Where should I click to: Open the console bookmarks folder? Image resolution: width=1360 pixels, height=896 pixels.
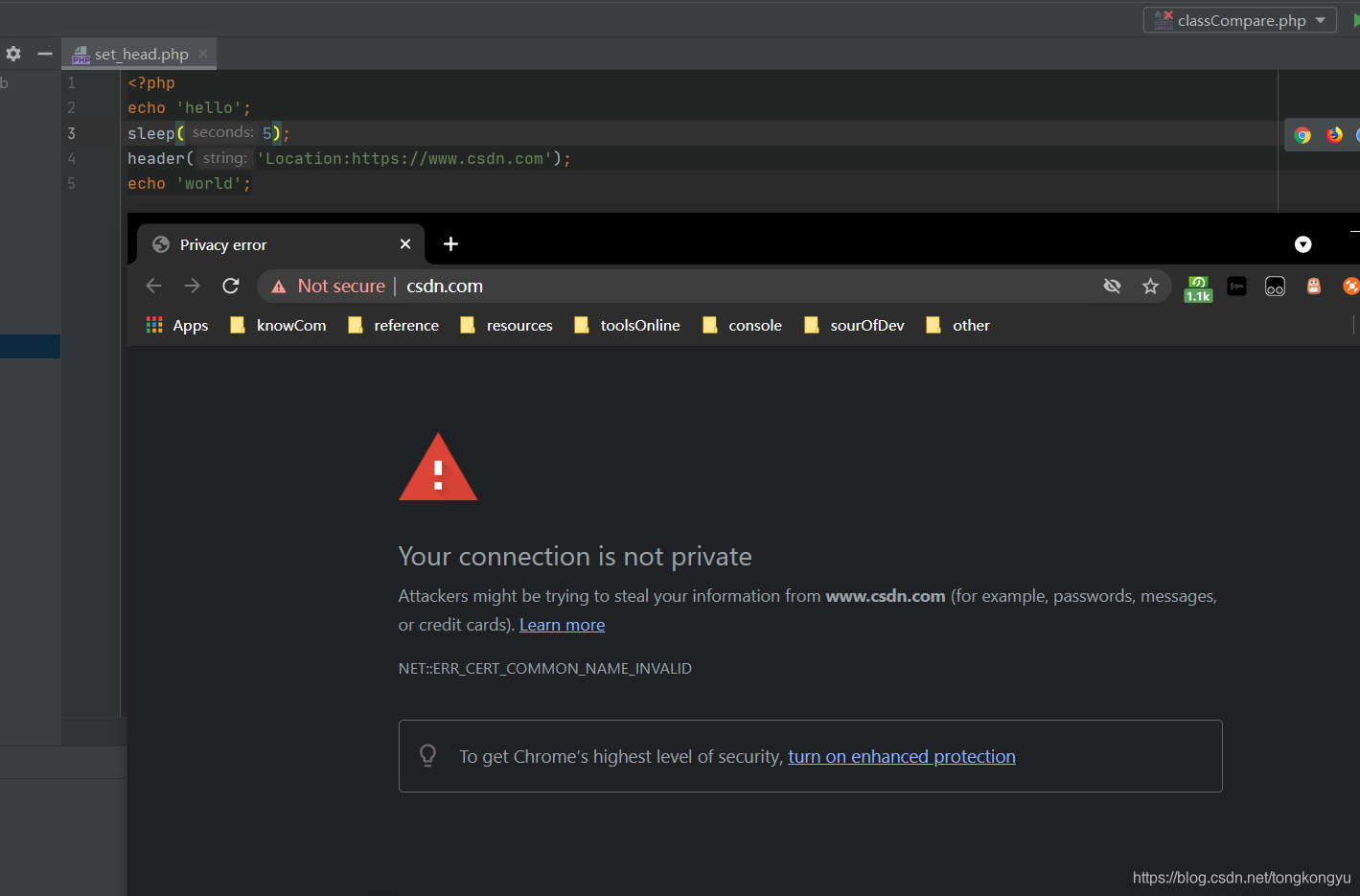tap(743, 325)
